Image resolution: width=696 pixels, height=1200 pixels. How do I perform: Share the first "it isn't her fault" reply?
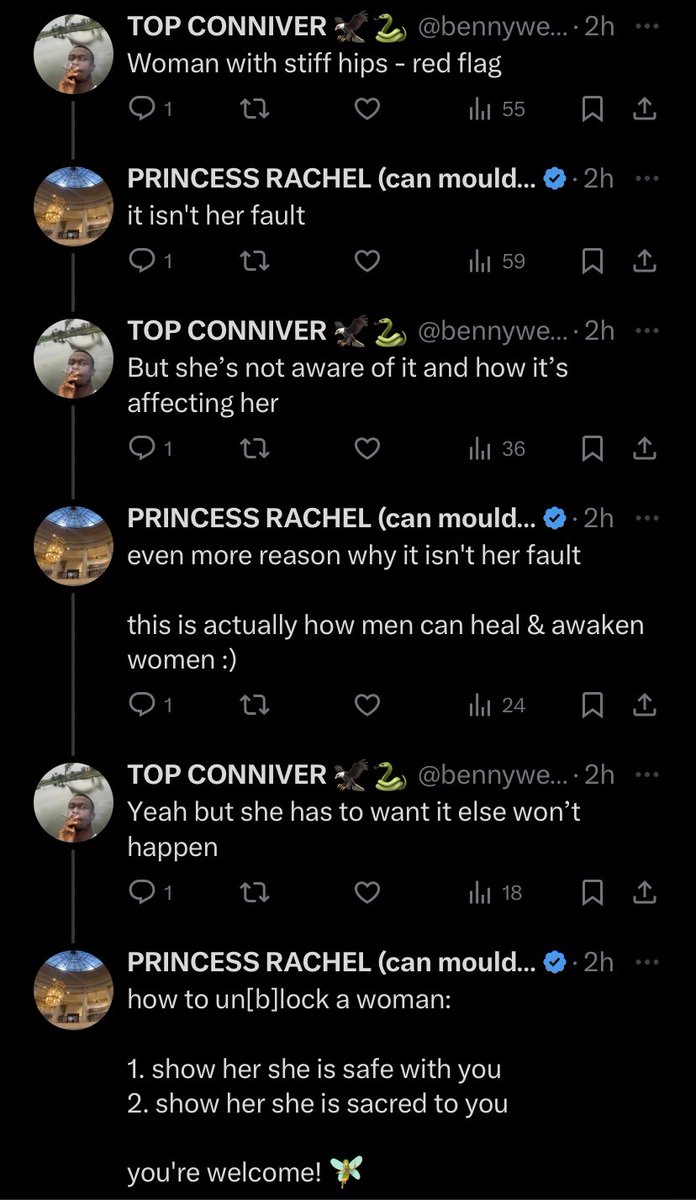(x=645, y=262)
